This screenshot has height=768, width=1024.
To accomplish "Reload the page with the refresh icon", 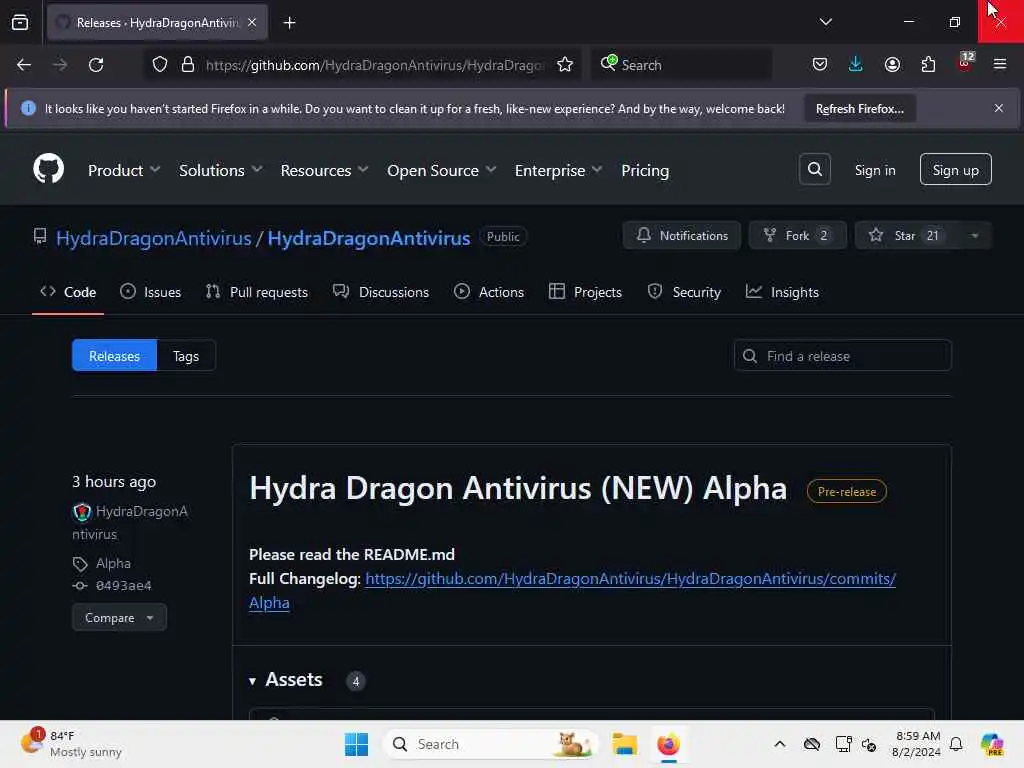I will point(96,65).
